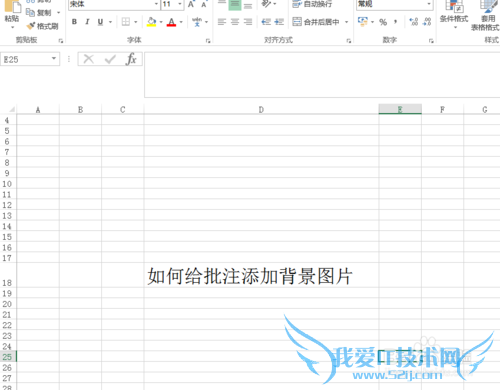Click the accounting number format icon
The width and height of the screenshot is (500, 390).
pos(362,22)
